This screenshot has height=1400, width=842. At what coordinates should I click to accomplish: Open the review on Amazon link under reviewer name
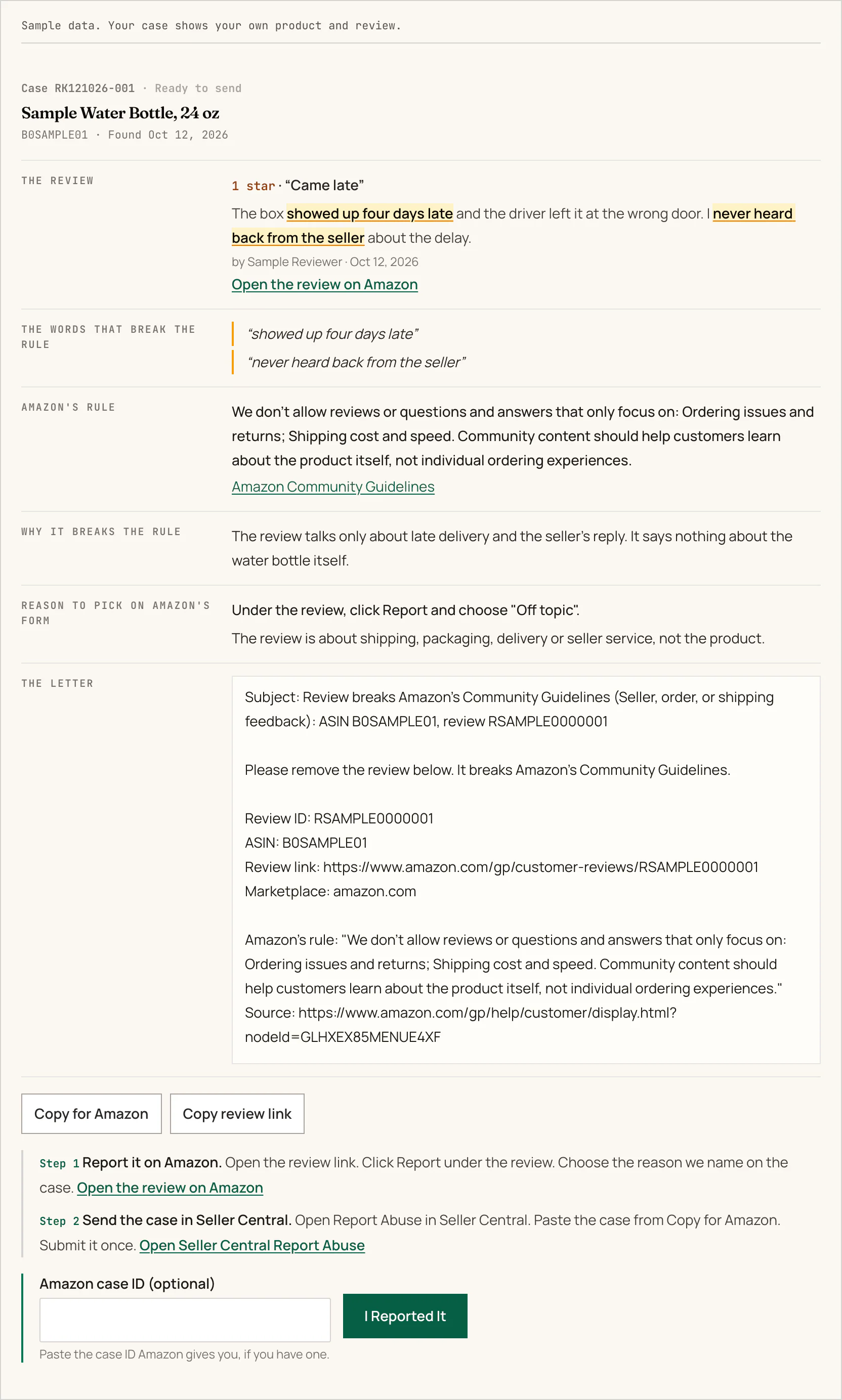(324, 285)
